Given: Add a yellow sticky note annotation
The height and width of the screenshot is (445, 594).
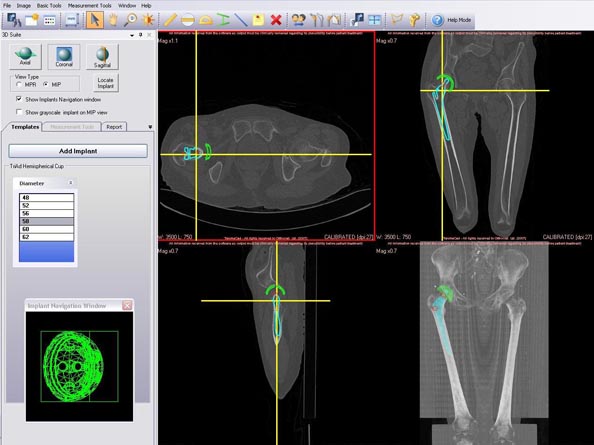Looking at the screenshot, I should tap(258, 20).
